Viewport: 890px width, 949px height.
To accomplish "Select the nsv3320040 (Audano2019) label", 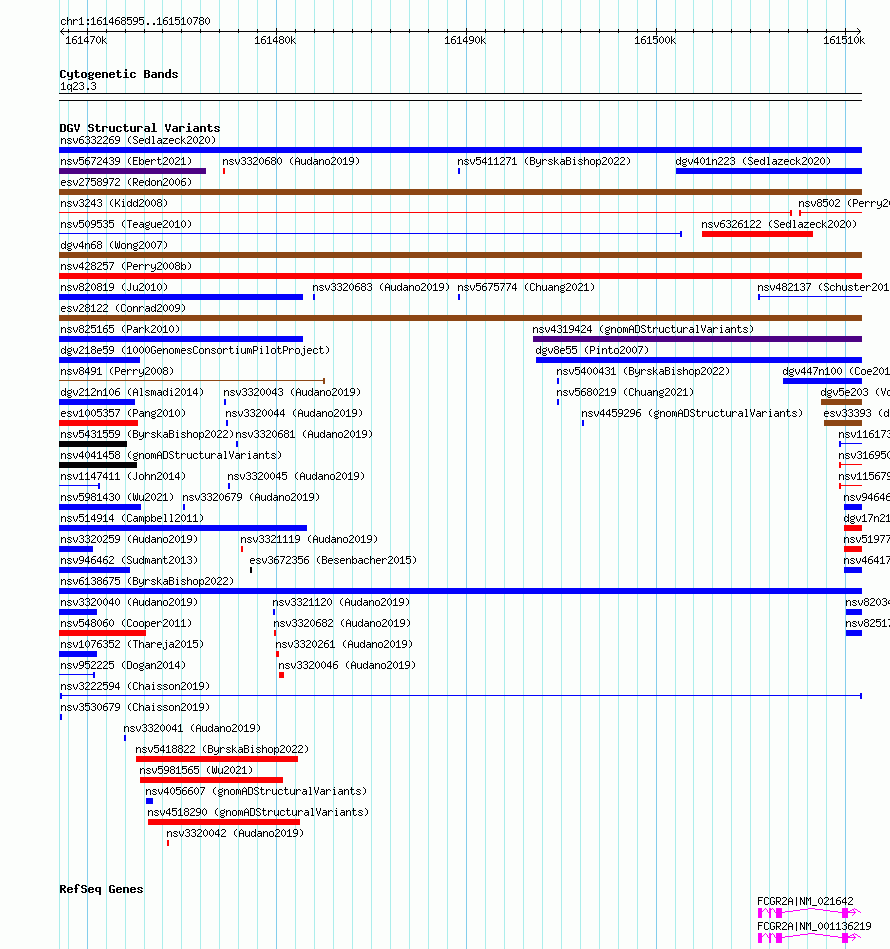I will tap(129, 602).
